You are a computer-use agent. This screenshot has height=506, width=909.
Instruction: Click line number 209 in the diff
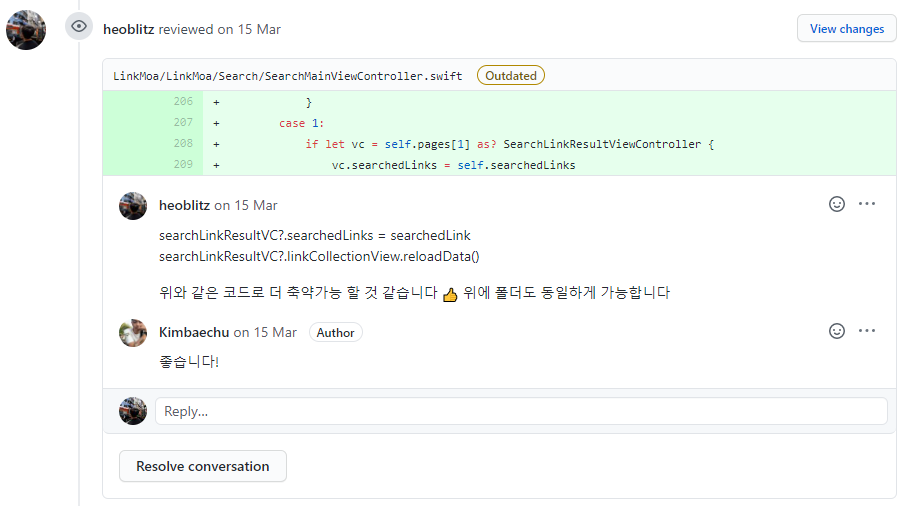tap(183, 164)
